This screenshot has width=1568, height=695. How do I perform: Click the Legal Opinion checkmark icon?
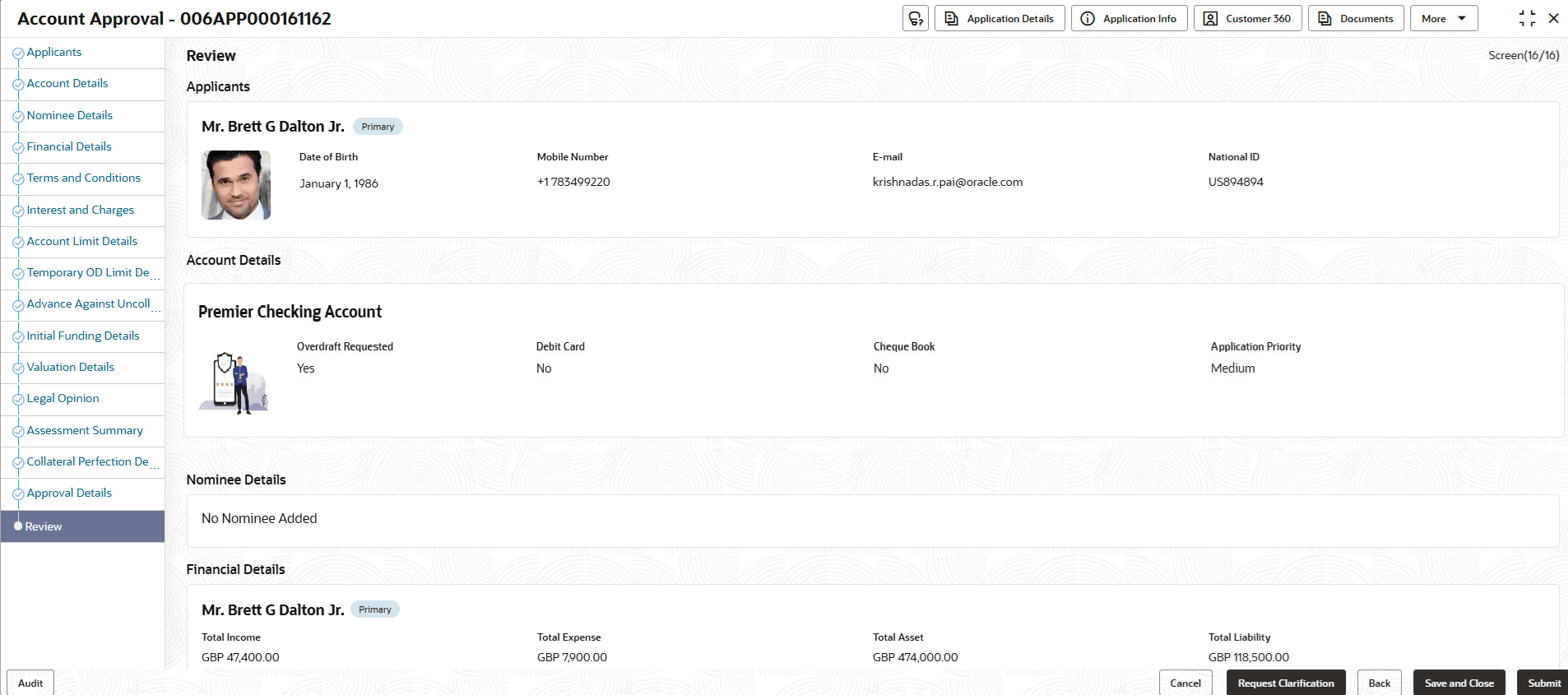18,400
